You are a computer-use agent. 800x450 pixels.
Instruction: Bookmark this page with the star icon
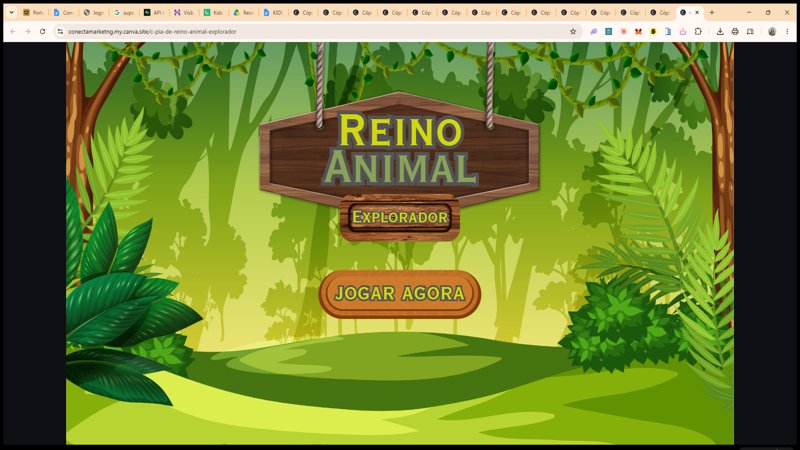(x=573, y=32)
